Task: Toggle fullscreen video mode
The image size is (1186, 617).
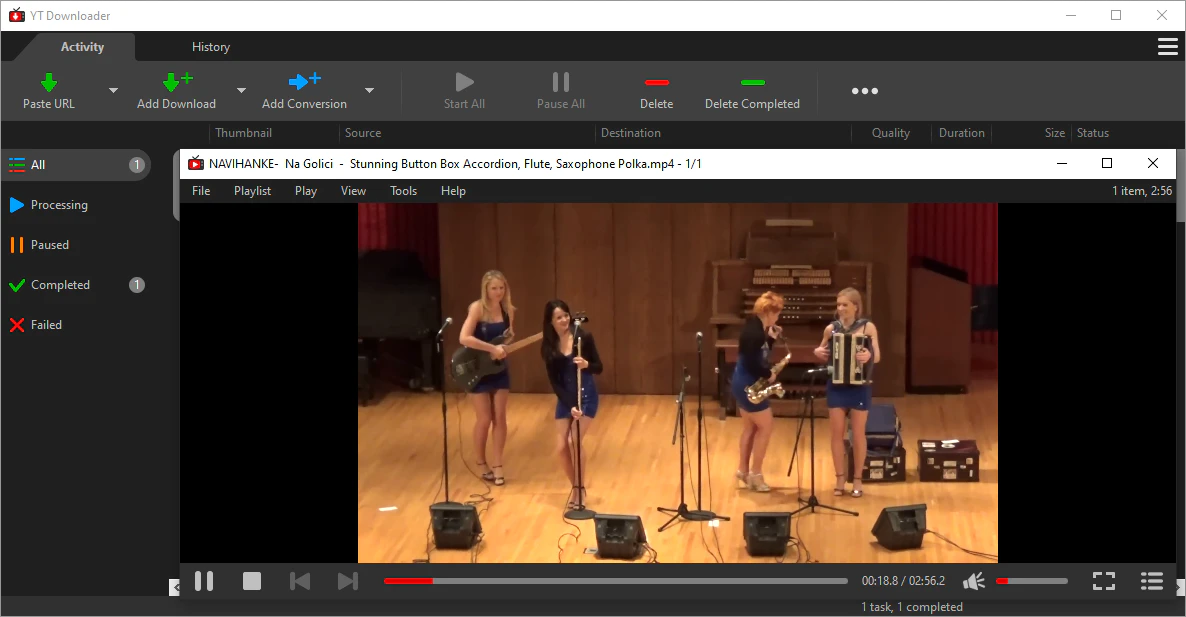Action: 1104,581
